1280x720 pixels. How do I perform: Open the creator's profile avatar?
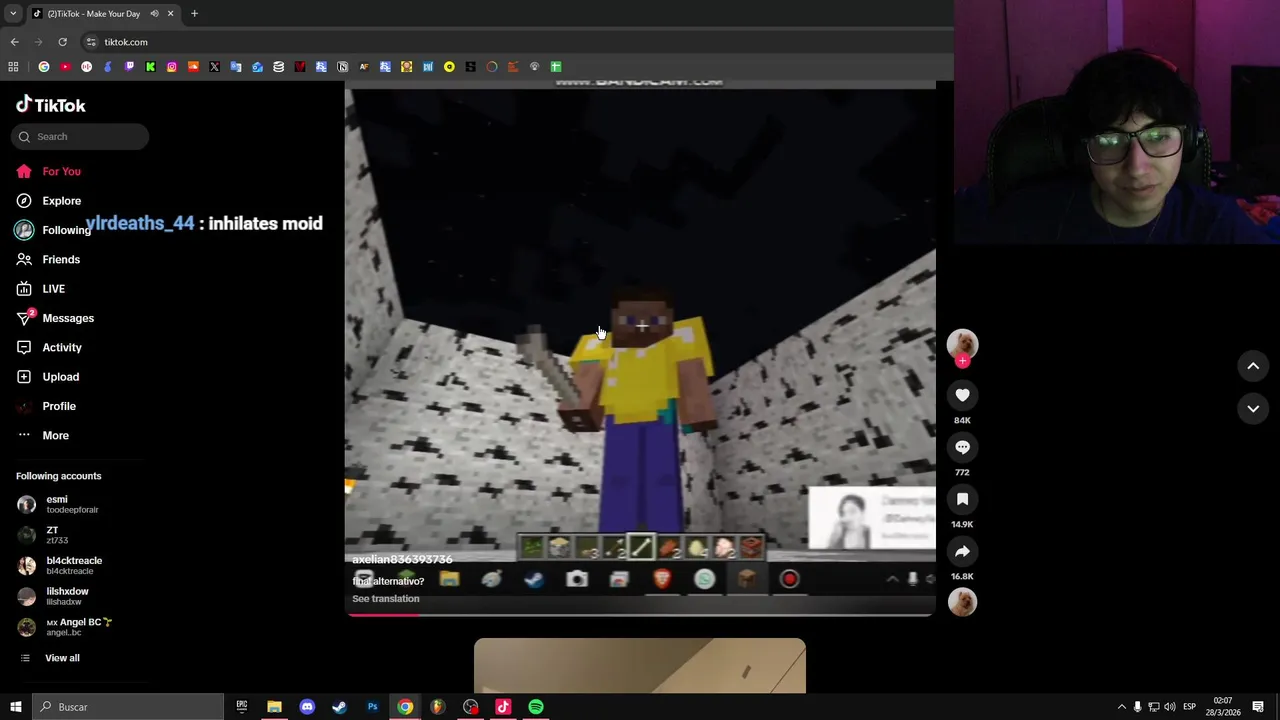962,343
